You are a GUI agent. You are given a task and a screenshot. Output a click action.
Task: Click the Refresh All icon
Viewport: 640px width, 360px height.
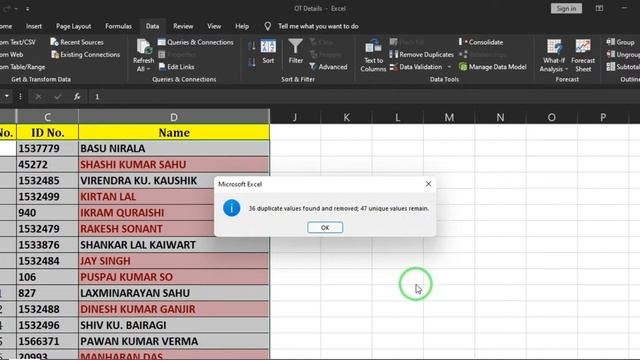[x=144, y=47]
